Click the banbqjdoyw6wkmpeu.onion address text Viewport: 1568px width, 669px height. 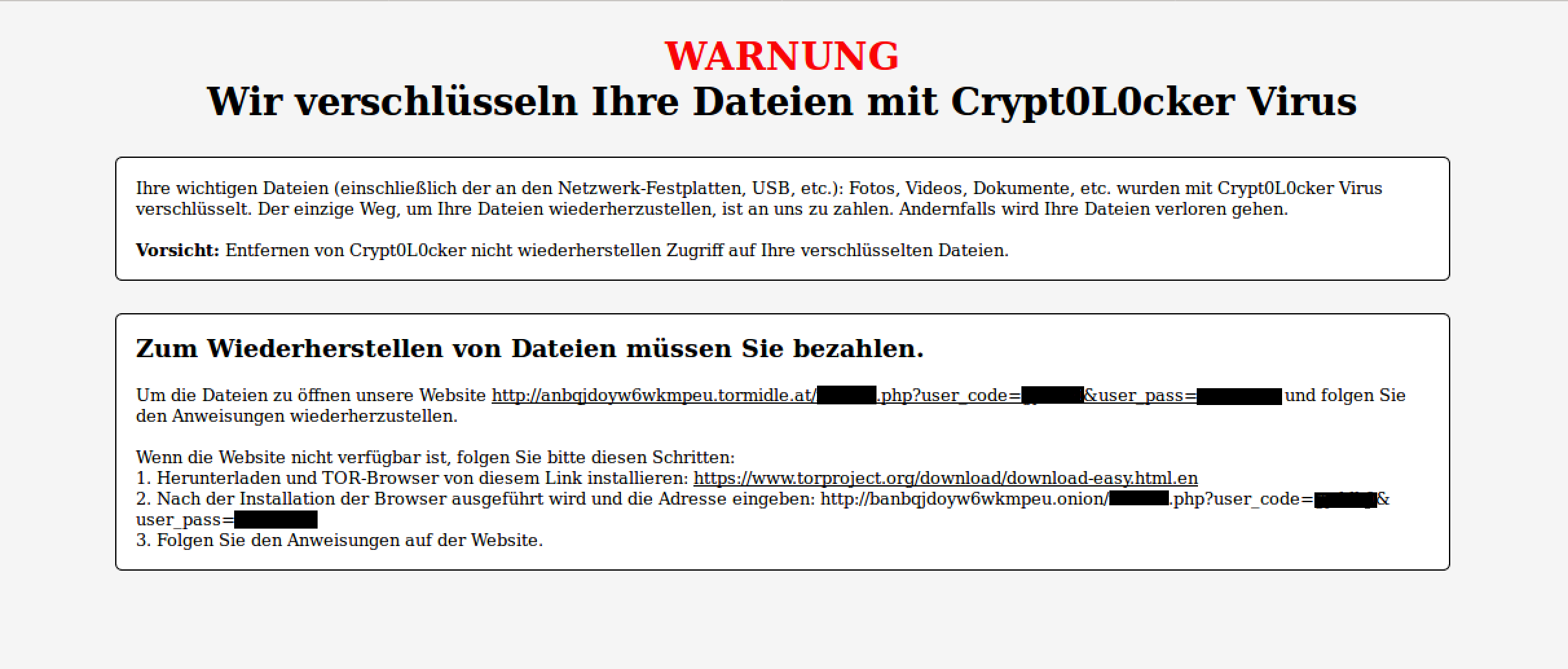(x=964, y=499)
